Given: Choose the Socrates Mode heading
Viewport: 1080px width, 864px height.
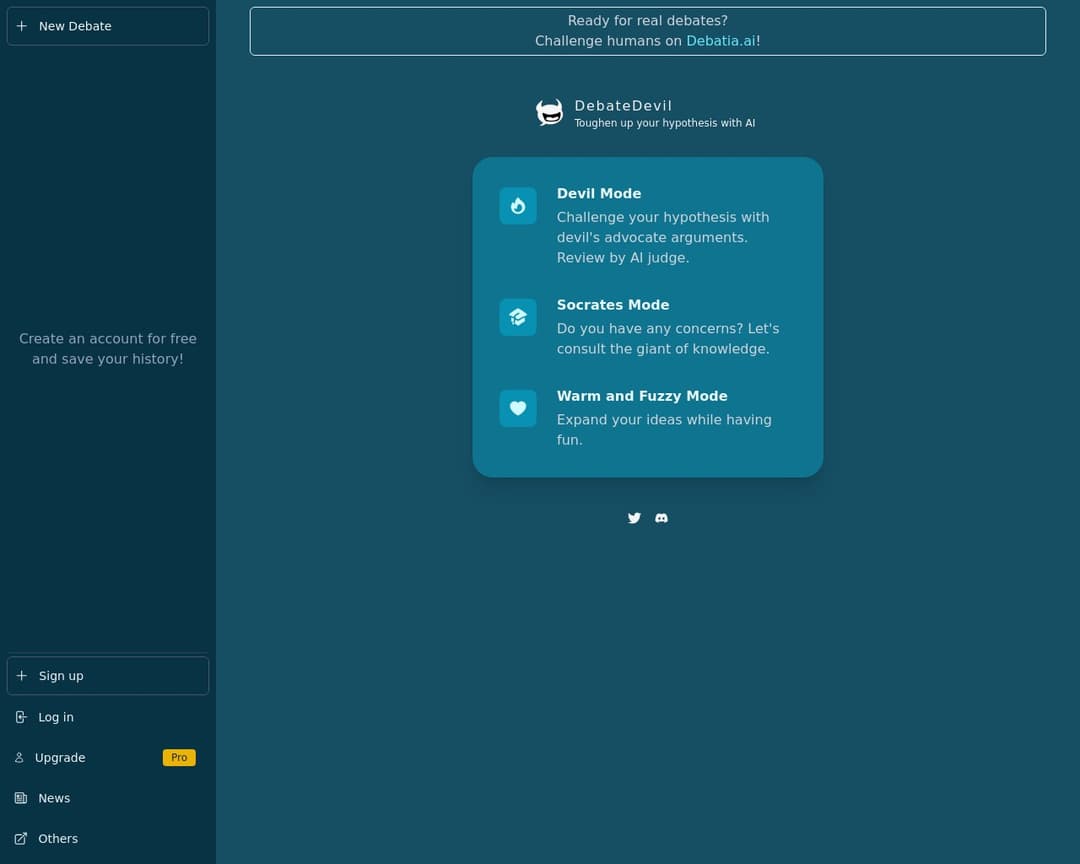Looking at the screenshot, I should point(613,305).
